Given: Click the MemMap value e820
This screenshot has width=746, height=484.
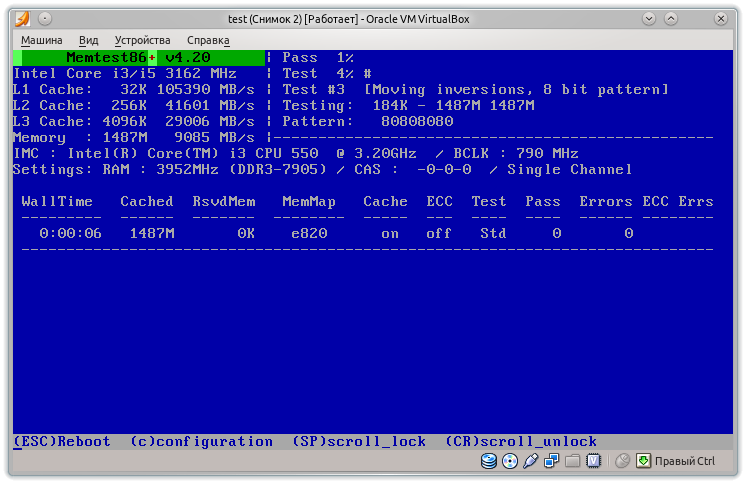Looking at the screenshot, I should click(x=309, y=233).
